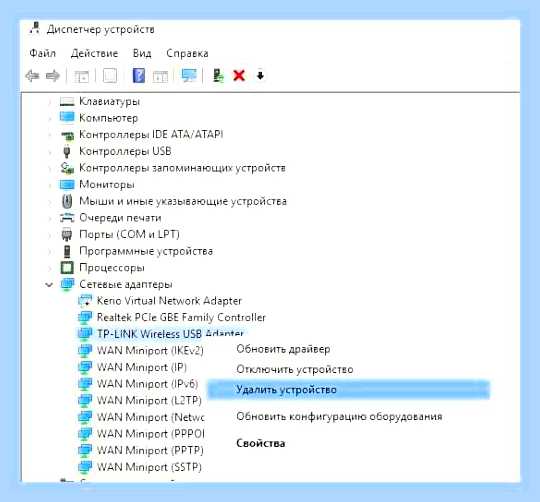Select WAN Miniport (IP)
The width and height of the screenshot is (540, 502).
142,367
